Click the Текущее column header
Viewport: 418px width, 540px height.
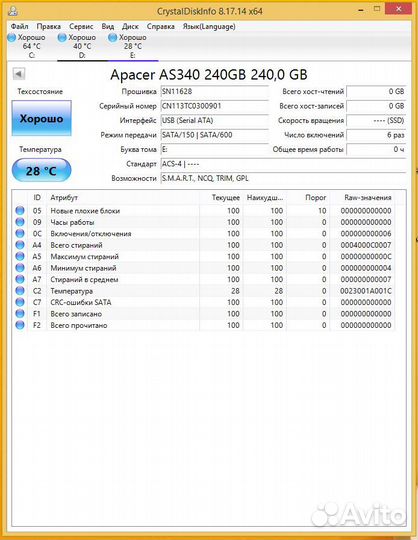[x=221, y=198]
